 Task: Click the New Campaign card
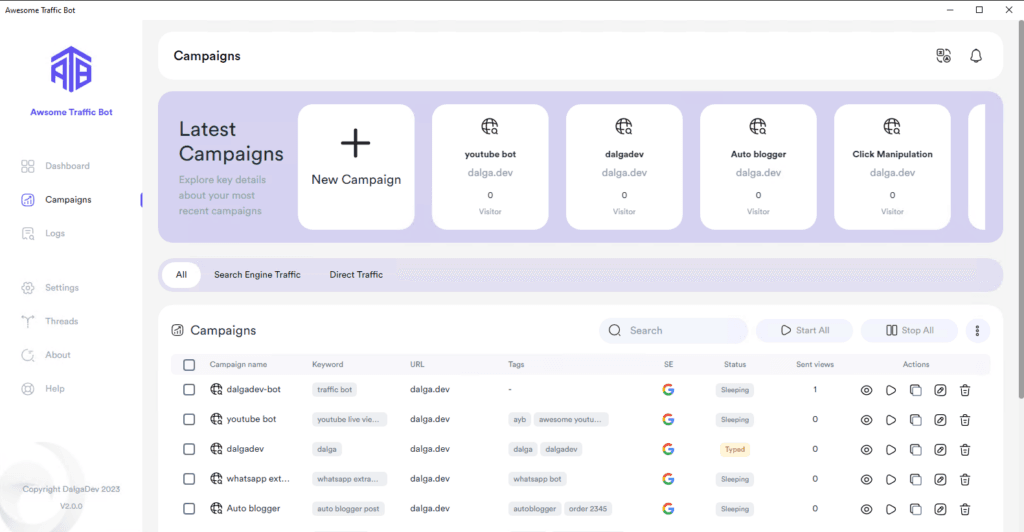pyautogui.click(x=356, y=167)
